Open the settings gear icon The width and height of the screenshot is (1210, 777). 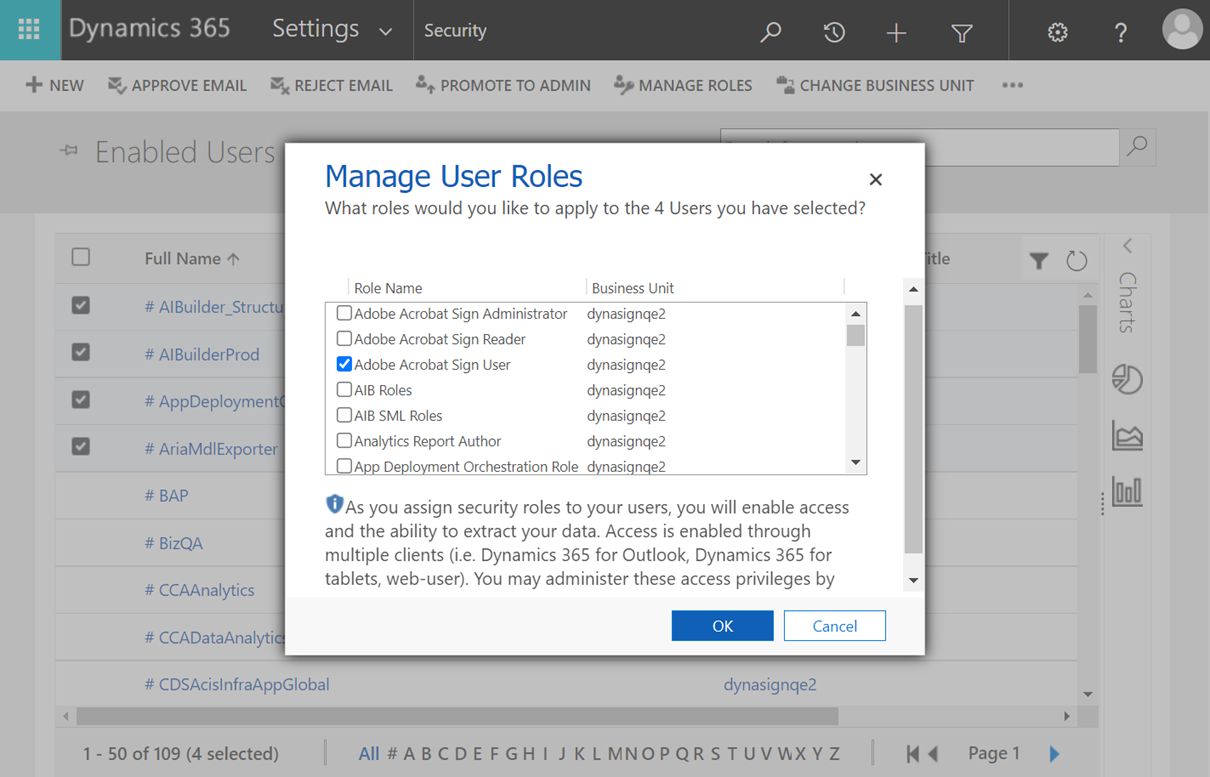1057,32
